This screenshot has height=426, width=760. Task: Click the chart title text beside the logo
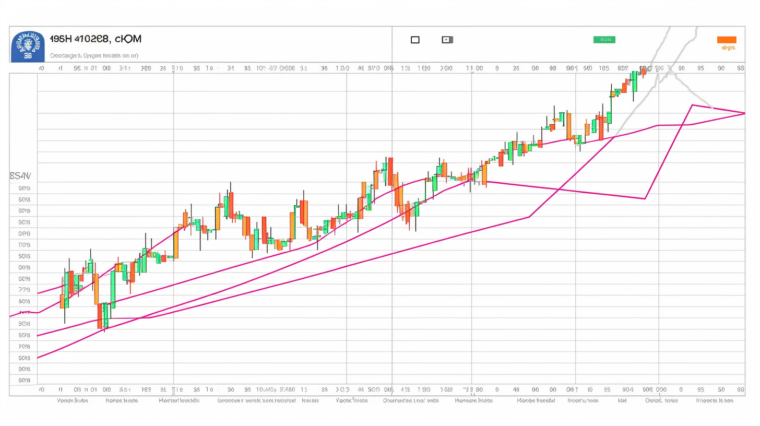[x=95, y=39]
